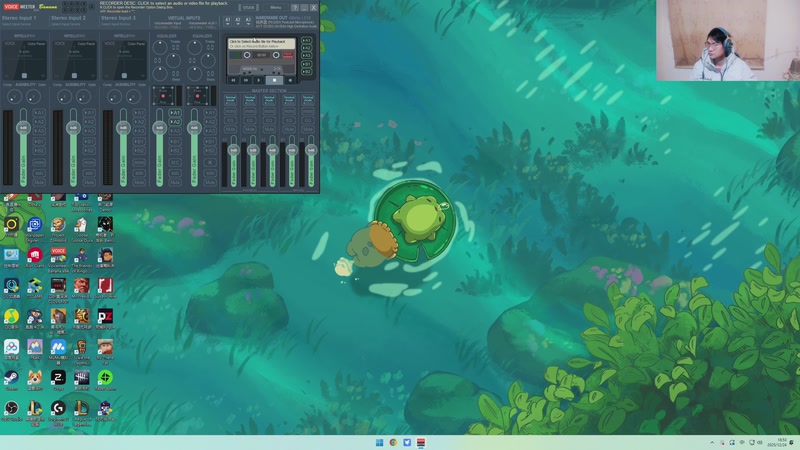The image size is (800, 450).
Task: Open blue bird app in taskbar
Action: 407,442
